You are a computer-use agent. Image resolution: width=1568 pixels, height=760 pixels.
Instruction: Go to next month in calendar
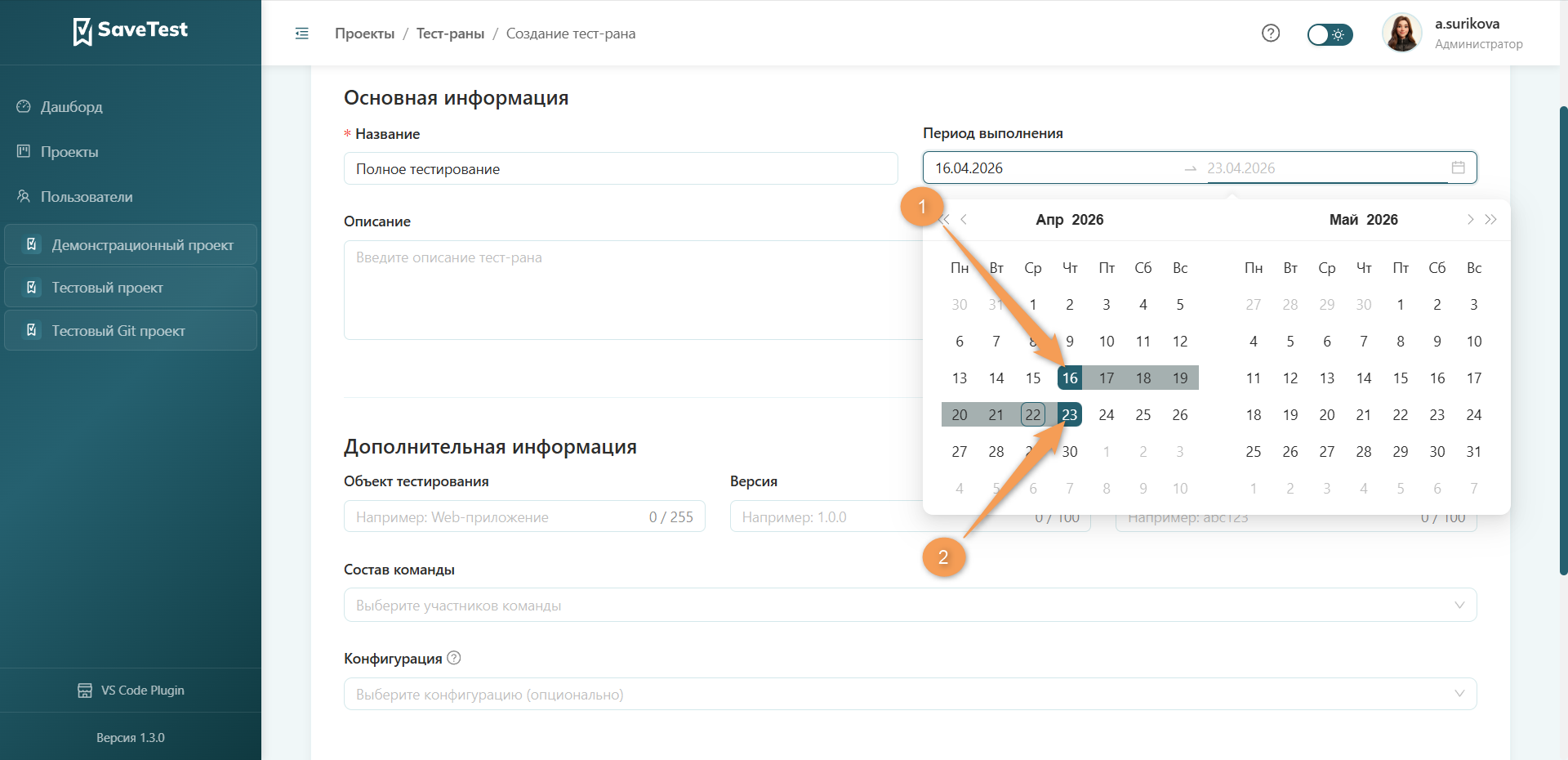(1470, 219)
